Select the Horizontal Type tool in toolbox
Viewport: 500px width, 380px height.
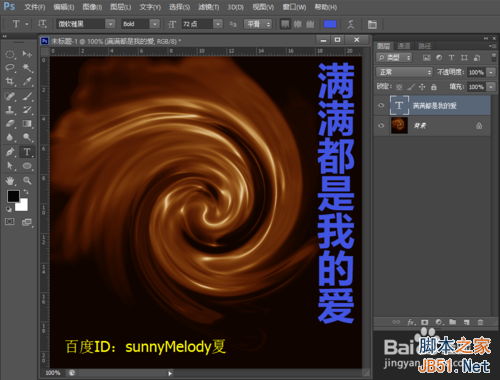click(27, 152)
